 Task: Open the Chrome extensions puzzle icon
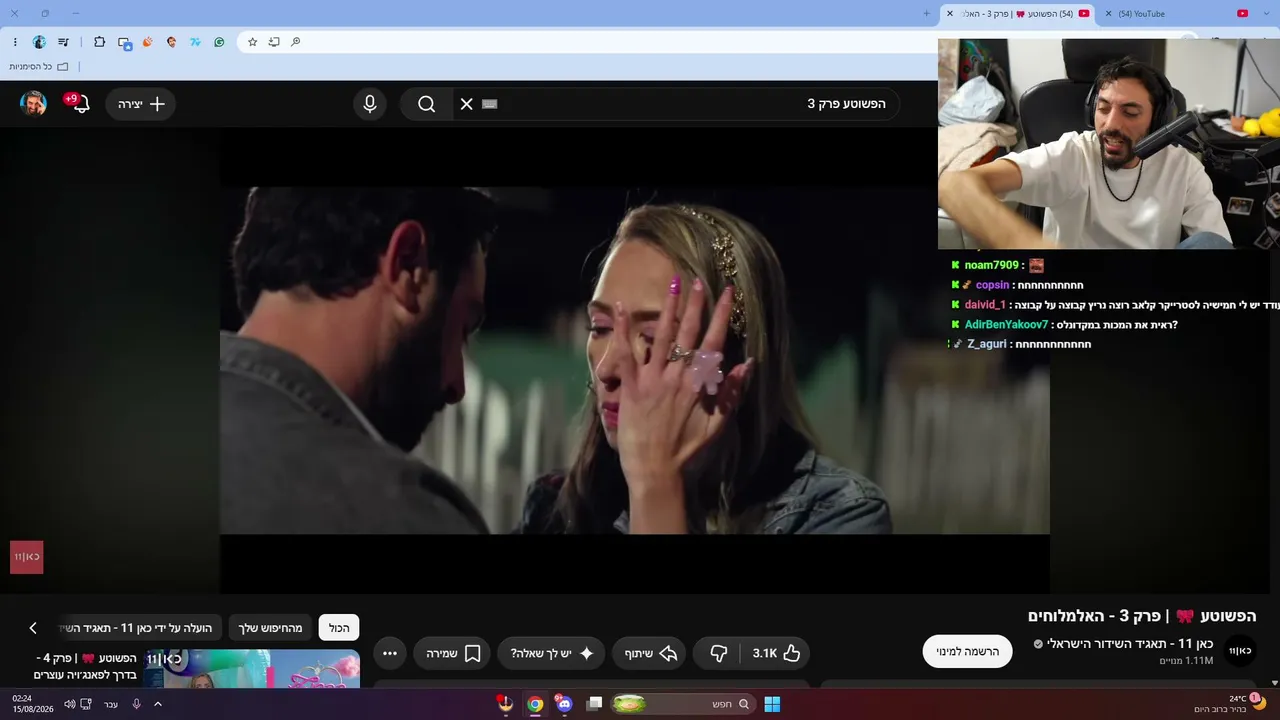click(99, 42)
